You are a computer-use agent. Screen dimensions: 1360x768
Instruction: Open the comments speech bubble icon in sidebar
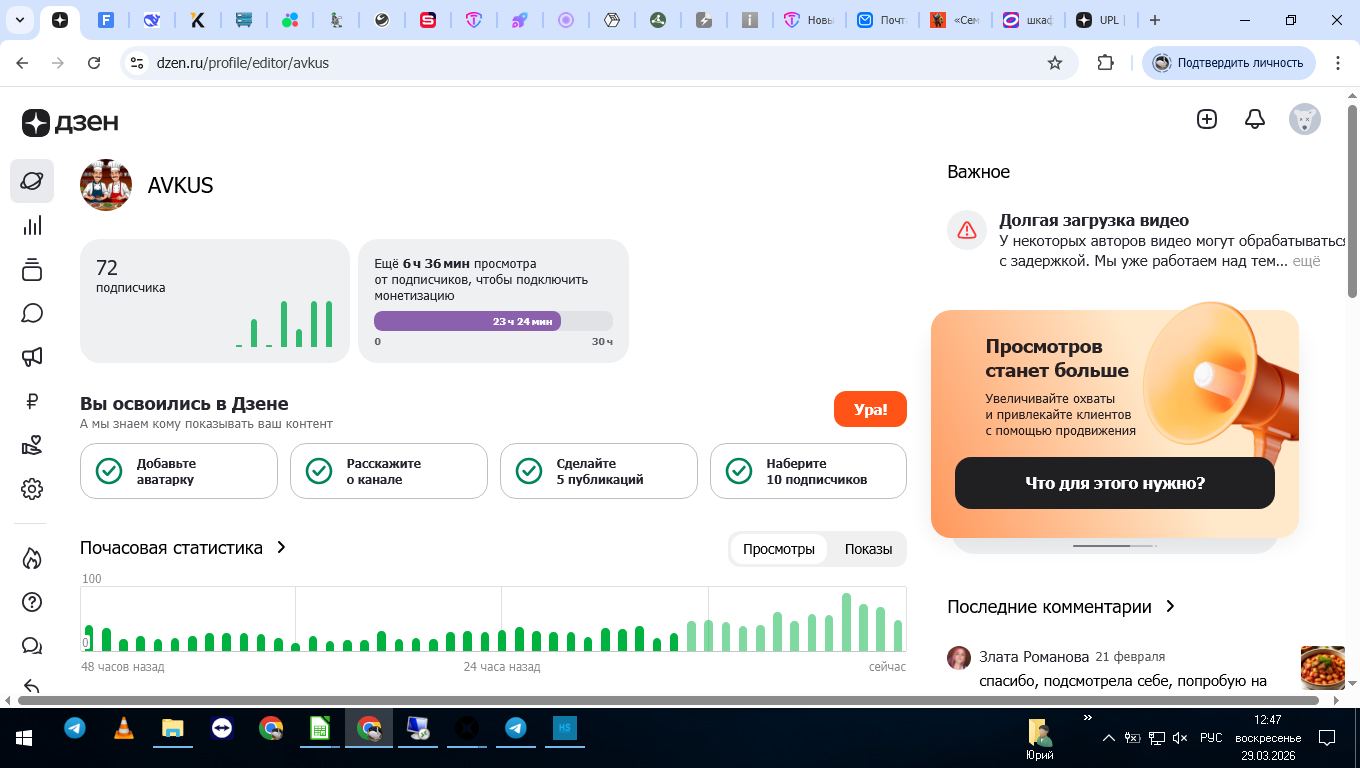pos(32,313)
